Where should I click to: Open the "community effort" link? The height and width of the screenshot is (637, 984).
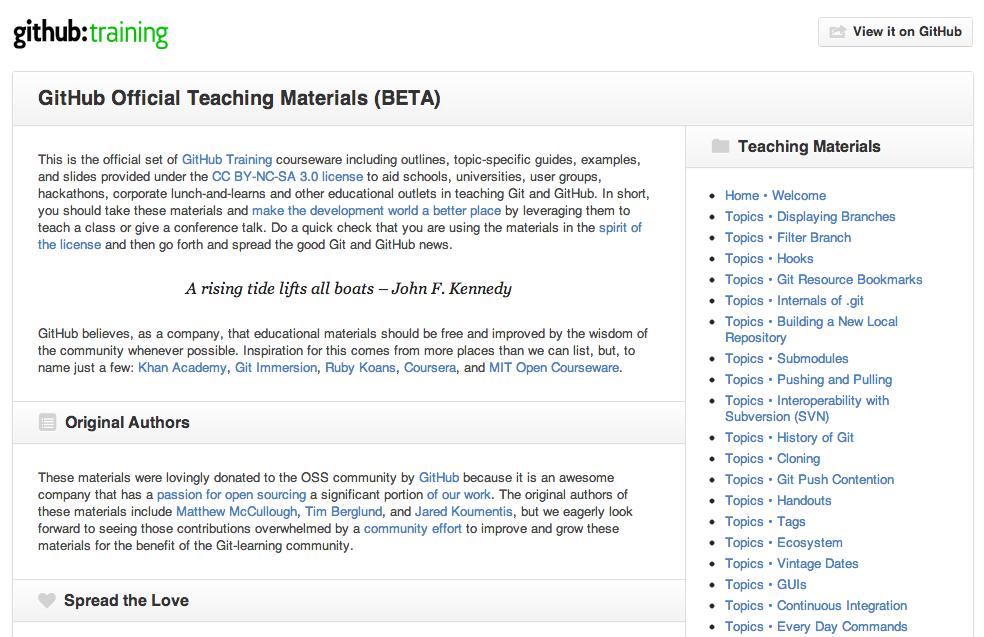click(413, 528)
